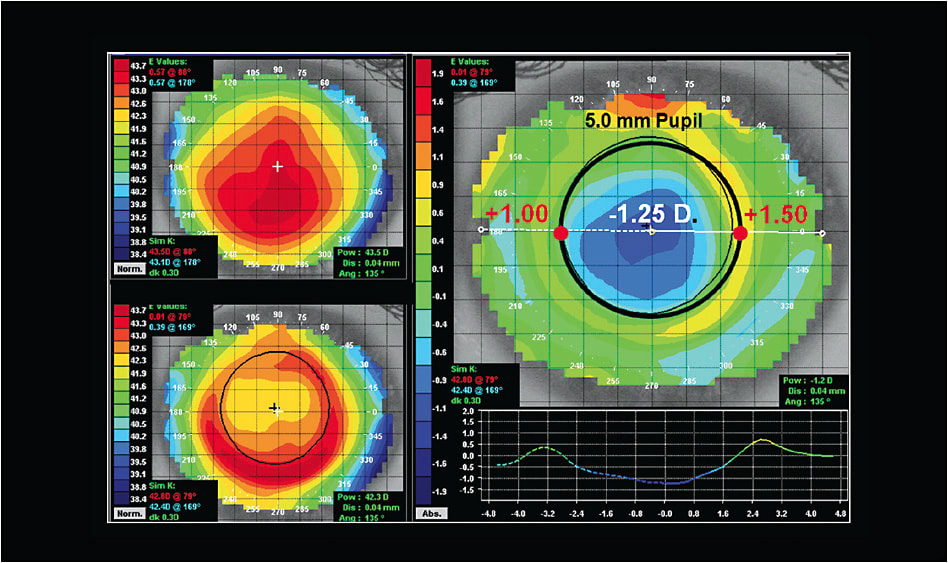
Task: Click "42.4D @ 169°" Sim K on the difference map
Action: click(476, 390)
